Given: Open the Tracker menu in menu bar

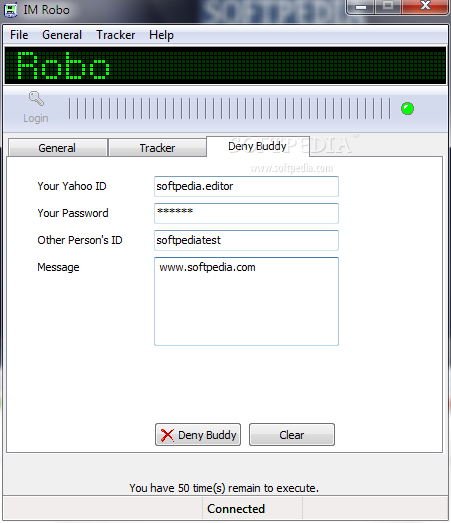Looking at the screenshot, I should [x=115, y=35].
